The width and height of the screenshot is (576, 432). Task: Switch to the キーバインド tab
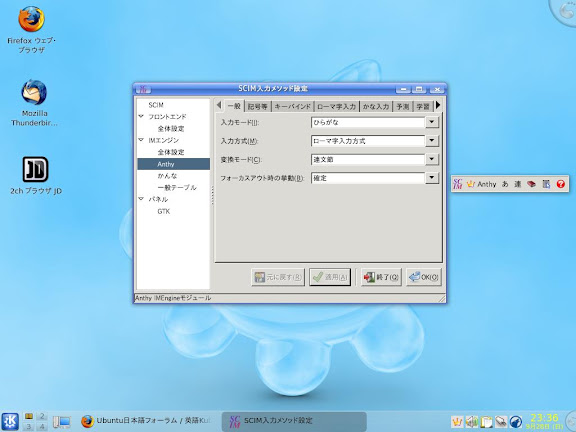coord(293,107)
